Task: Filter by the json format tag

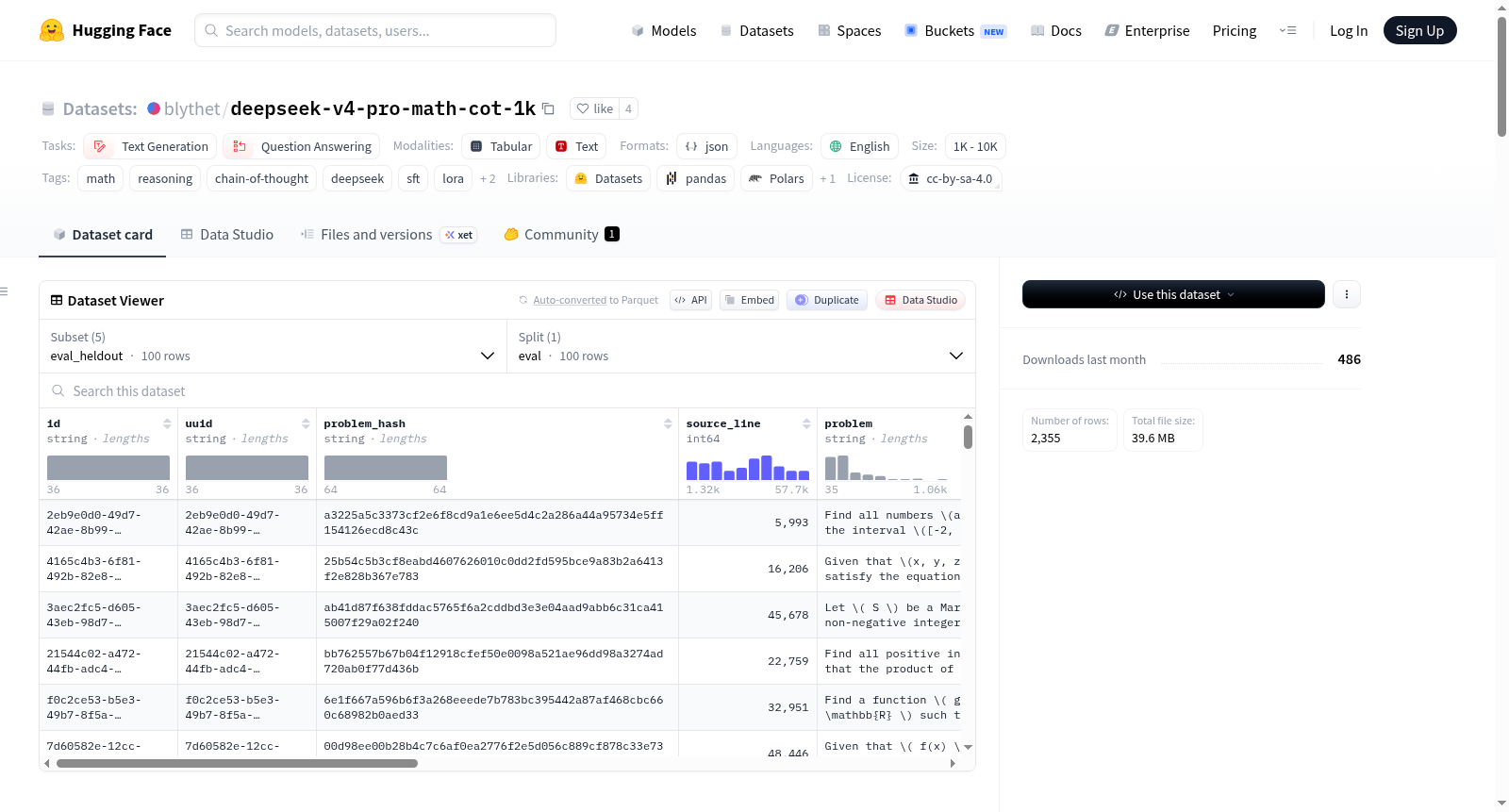Action: point(706,146)
